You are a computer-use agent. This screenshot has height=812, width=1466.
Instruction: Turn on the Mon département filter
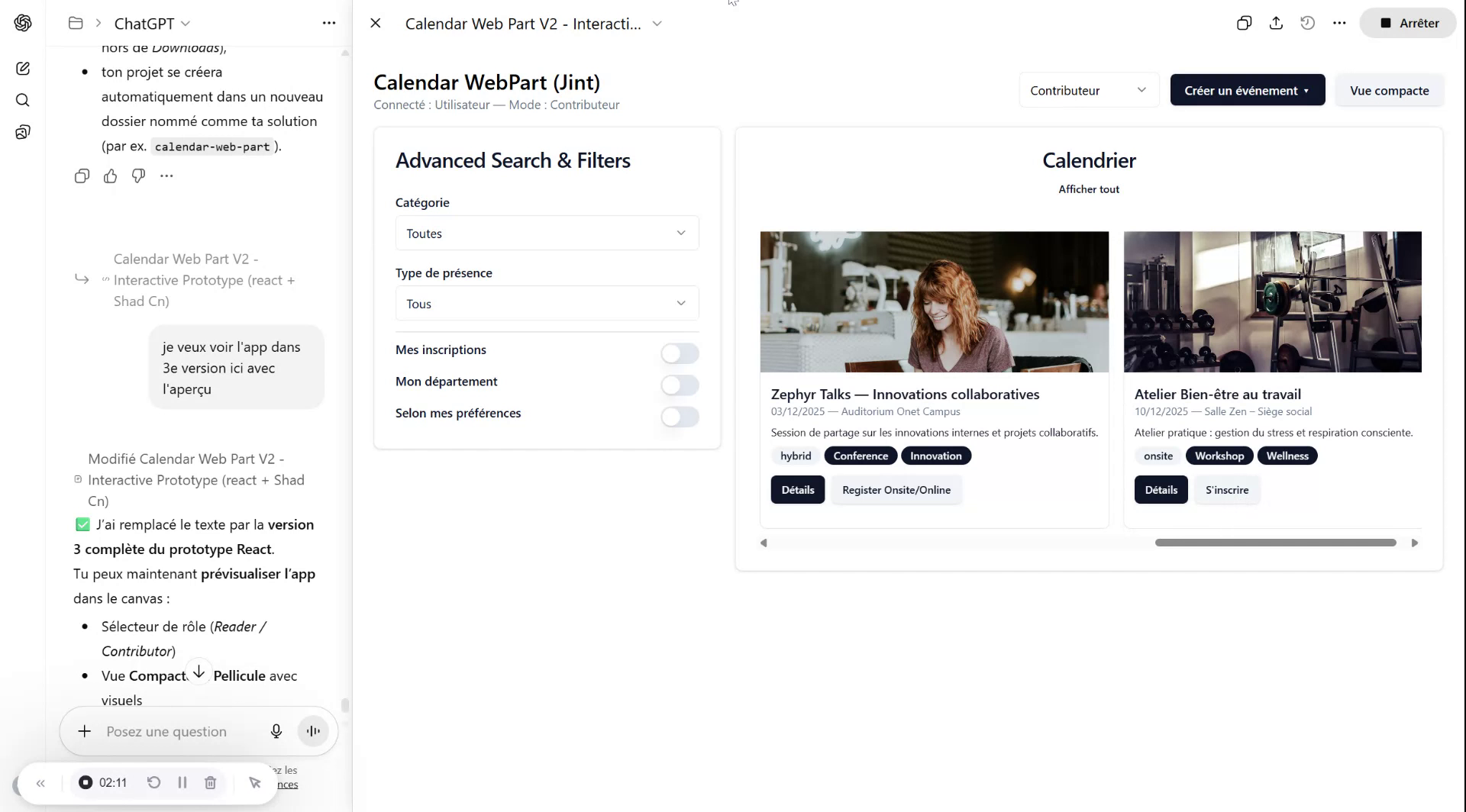pos(679,385)
